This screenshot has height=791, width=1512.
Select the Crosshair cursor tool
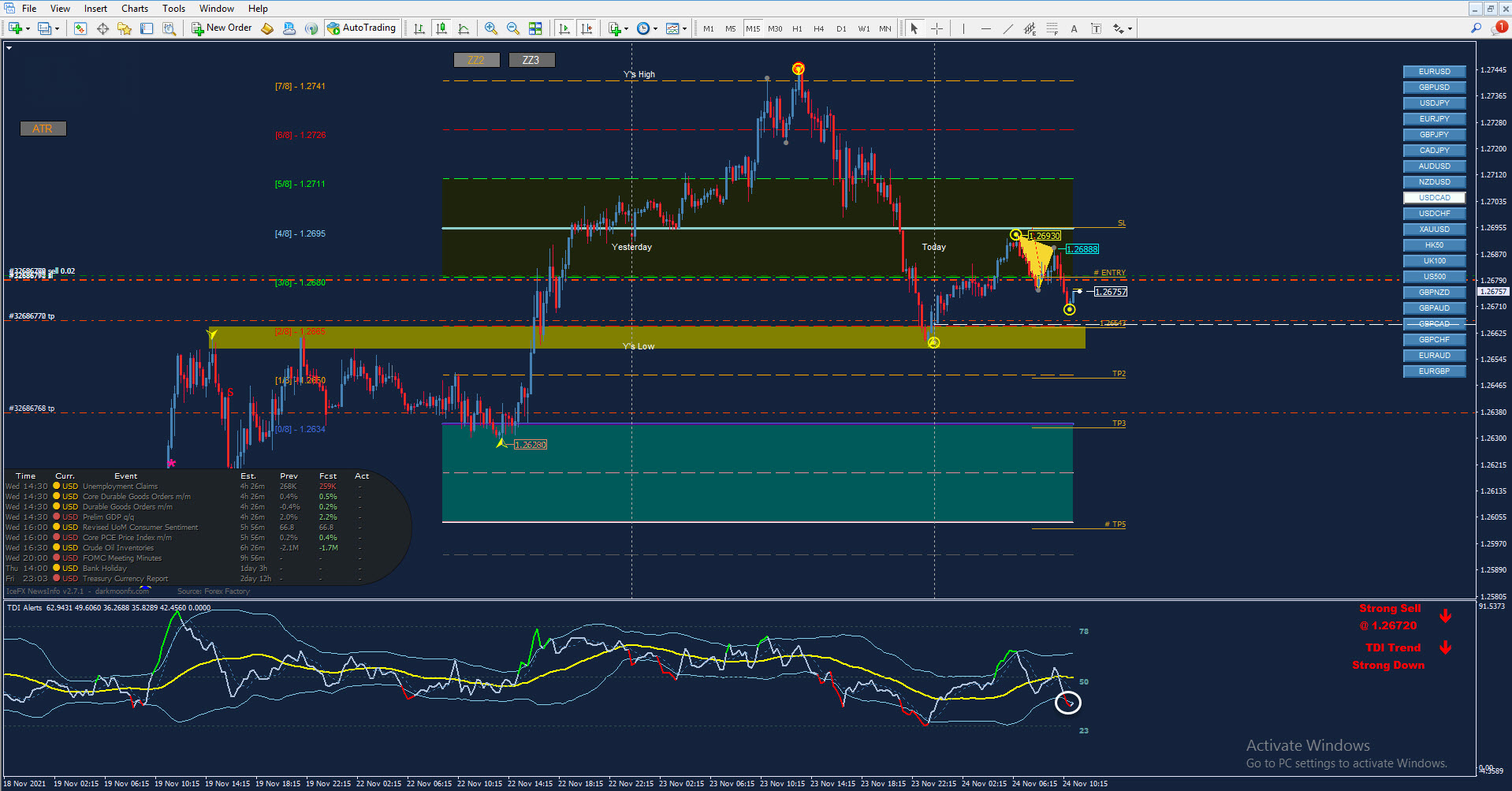tap(937, 28)
